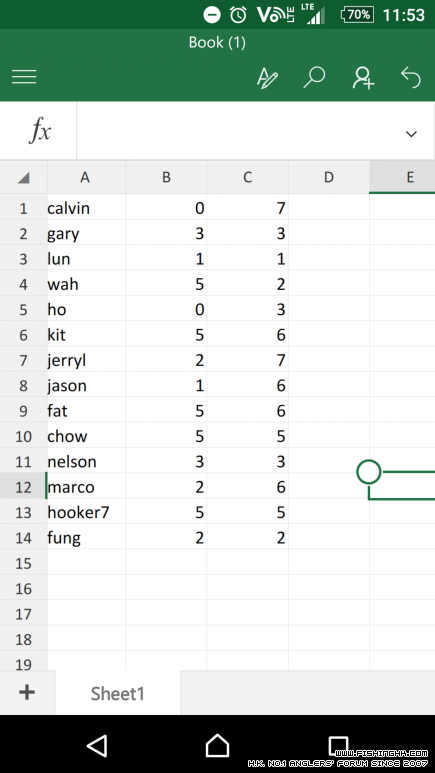This screenshot has width=435, height=773.
Task: Add a new sheet with plus icon
Action: coord(27,693)
